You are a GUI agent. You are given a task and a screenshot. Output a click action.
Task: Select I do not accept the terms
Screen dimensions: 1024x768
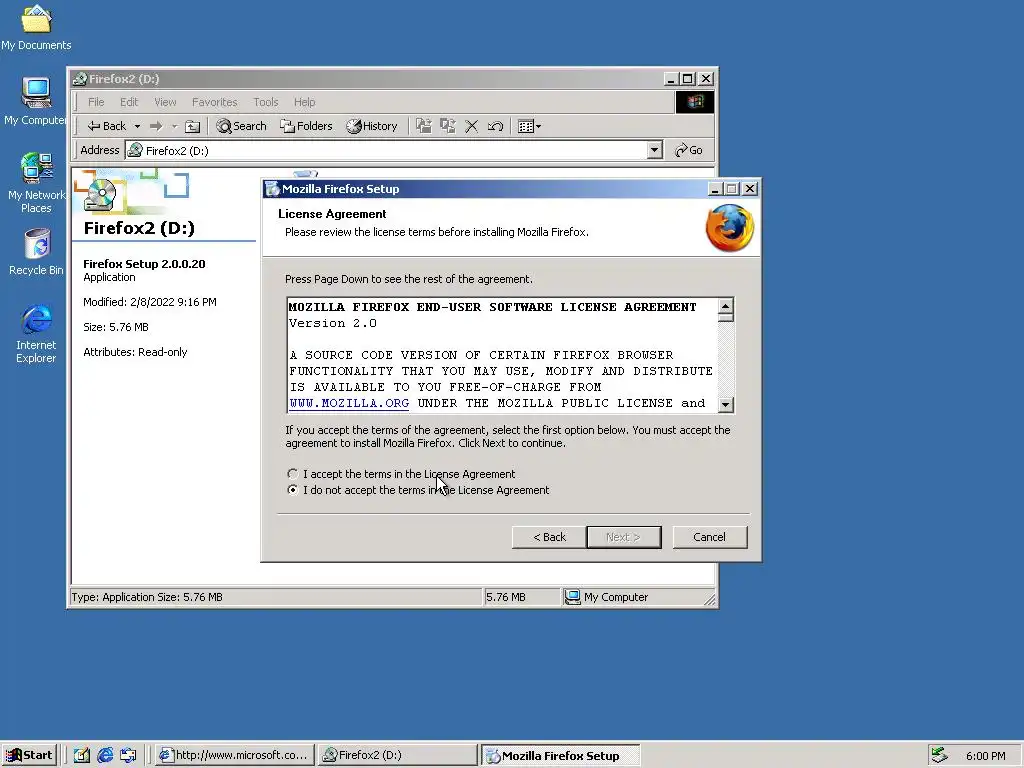(293, 490)
